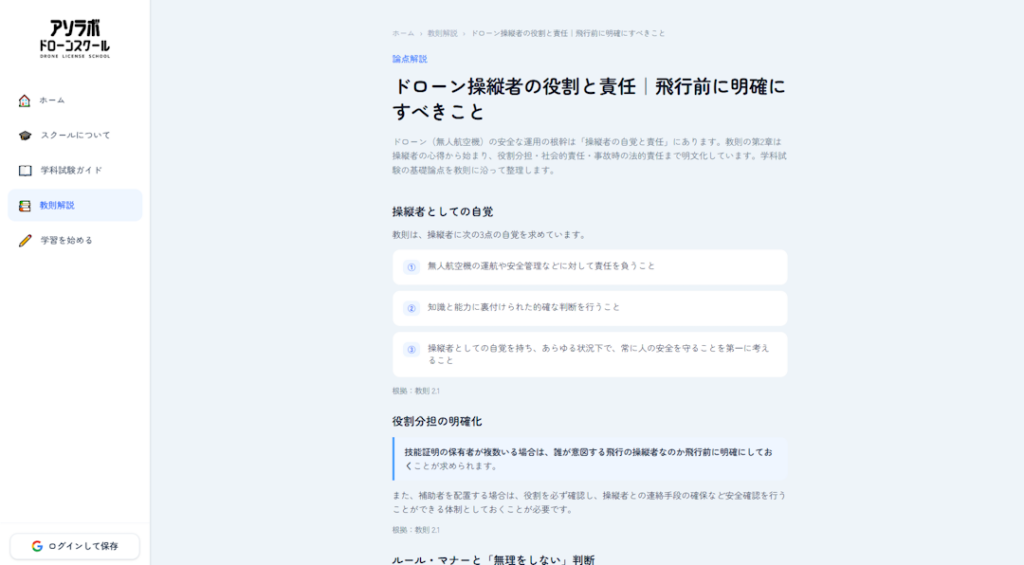Click the circled number 3 badge
1024x565 pixels.
pos(410,349)
